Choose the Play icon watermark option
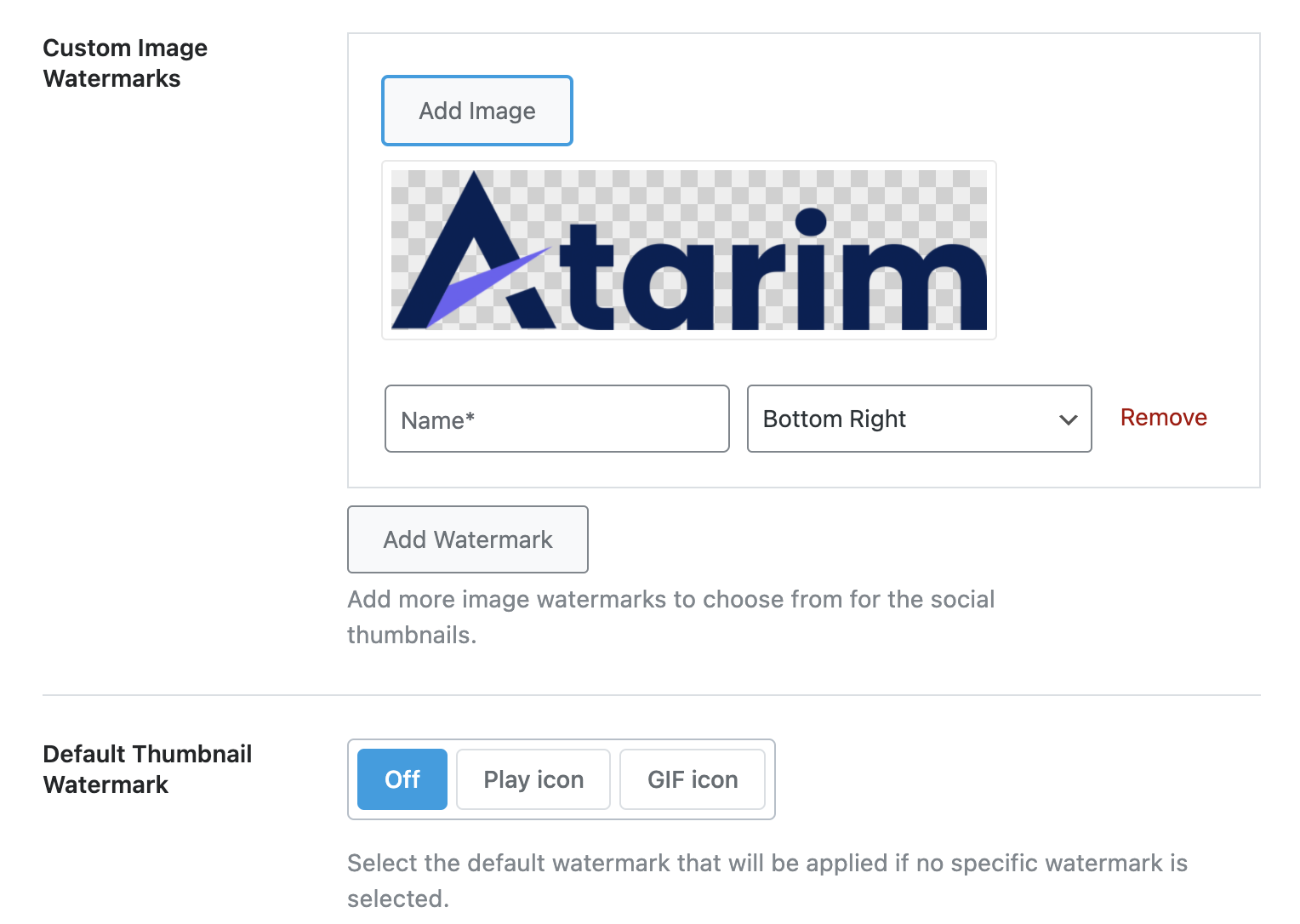Image resolution: width=1300 pixels, height=924 pixels. 533,779
